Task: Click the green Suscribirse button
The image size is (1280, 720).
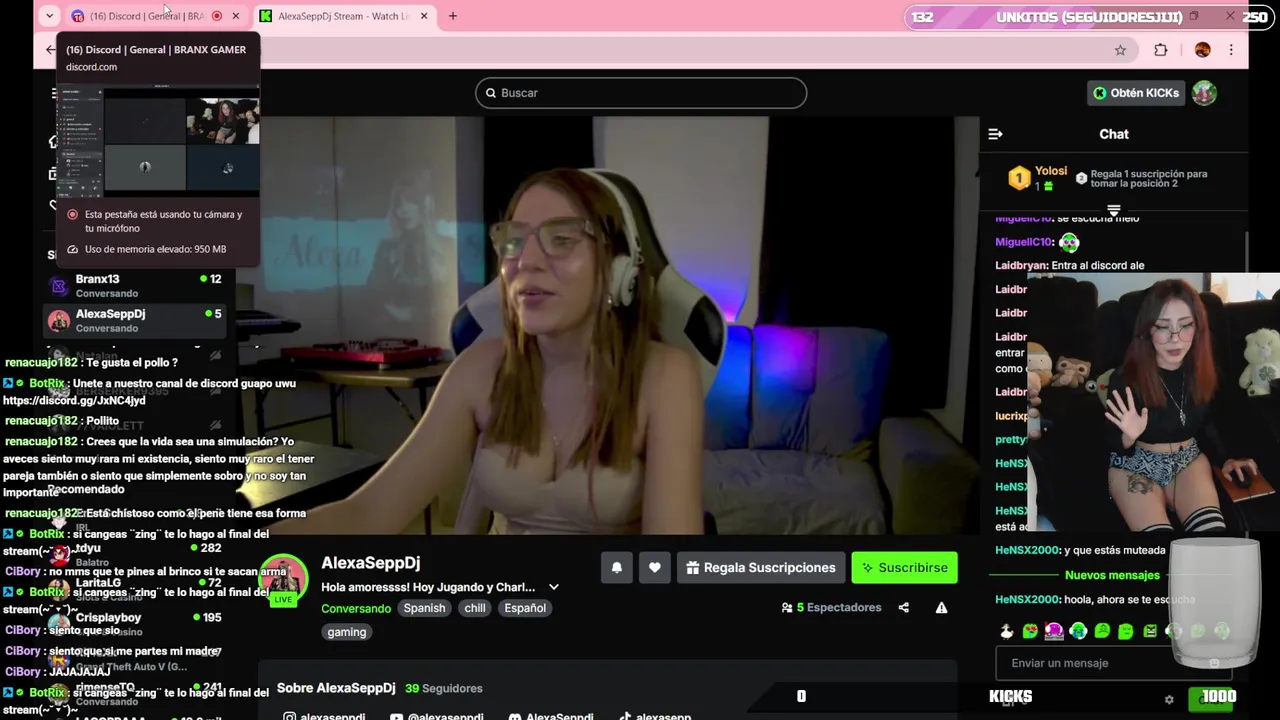Action: (904, 567)
